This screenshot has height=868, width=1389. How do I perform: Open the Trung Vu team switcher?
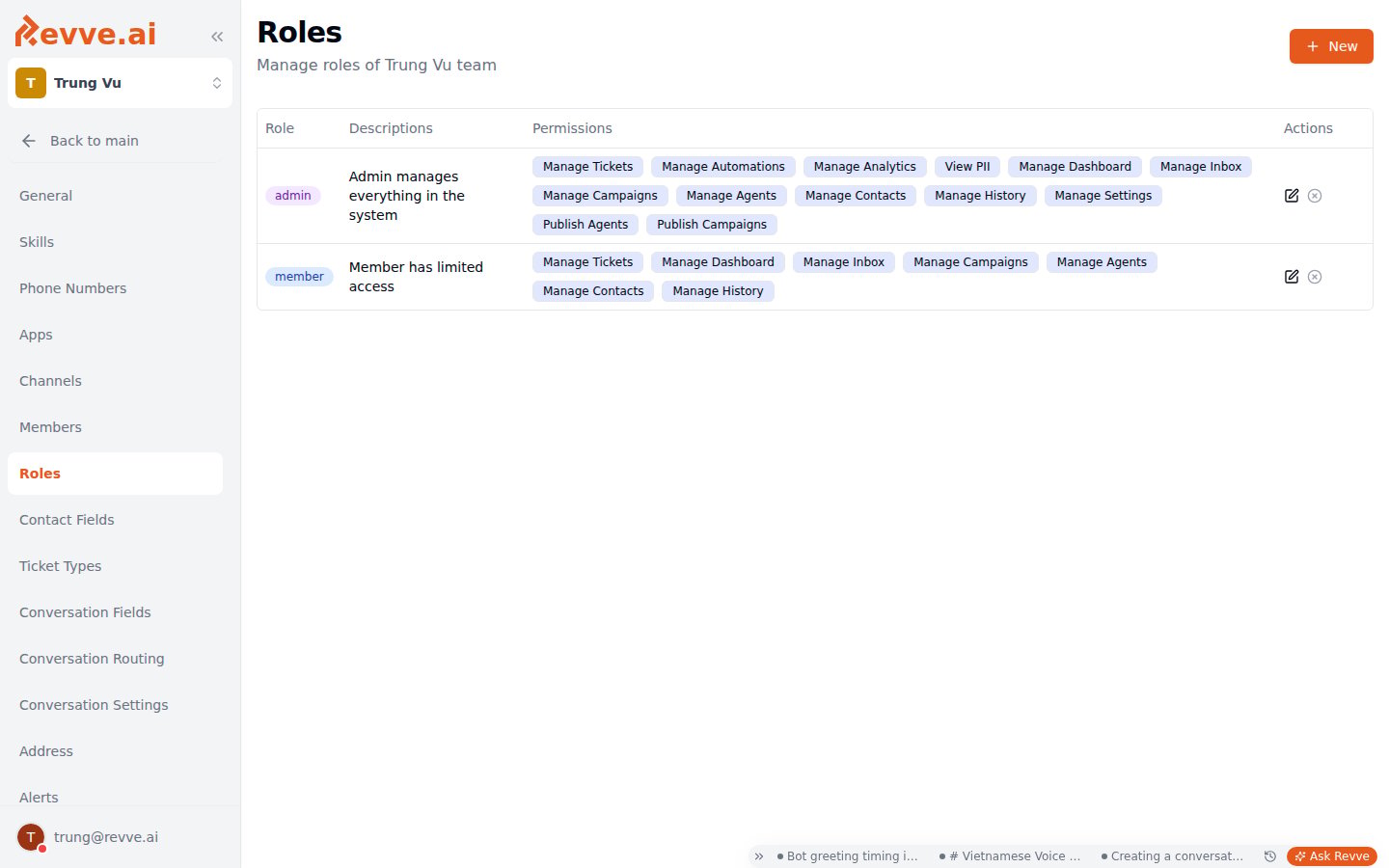tap(120, 83)
